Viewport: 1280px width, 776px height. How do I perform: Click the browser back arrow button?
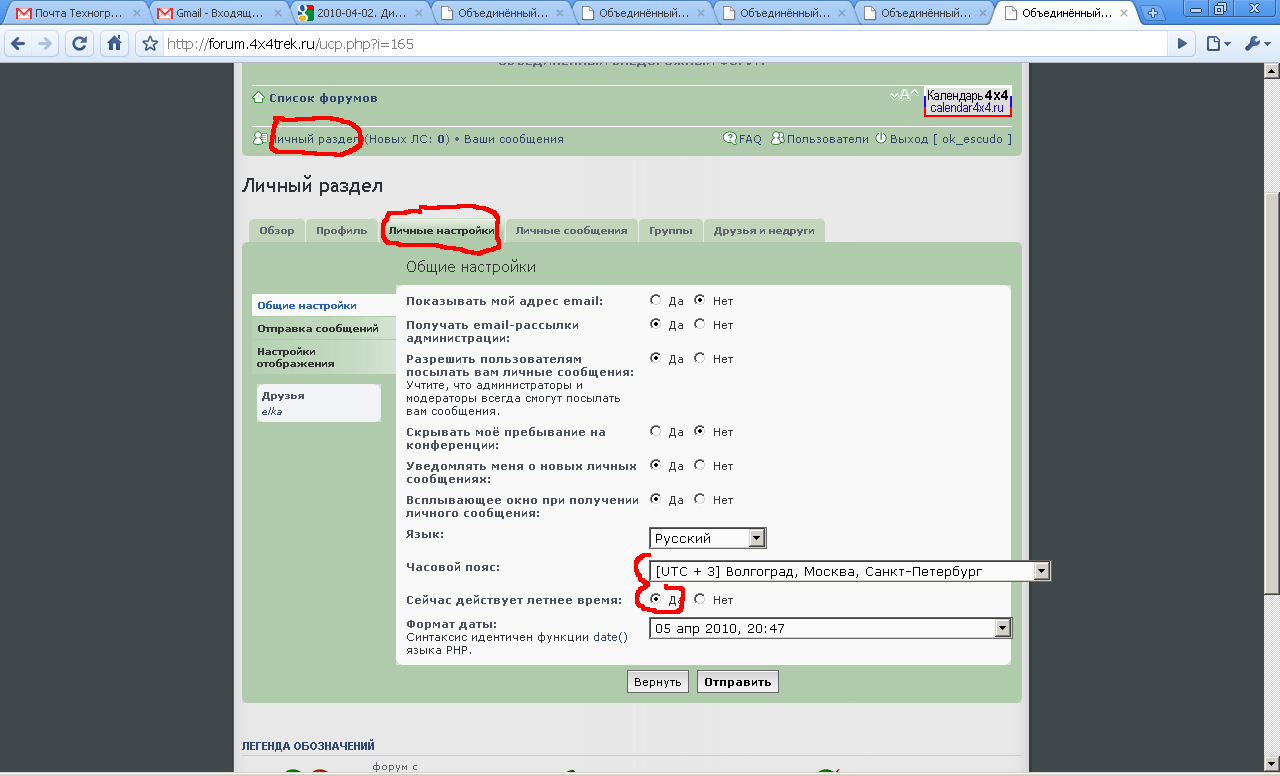click(18, 44)
